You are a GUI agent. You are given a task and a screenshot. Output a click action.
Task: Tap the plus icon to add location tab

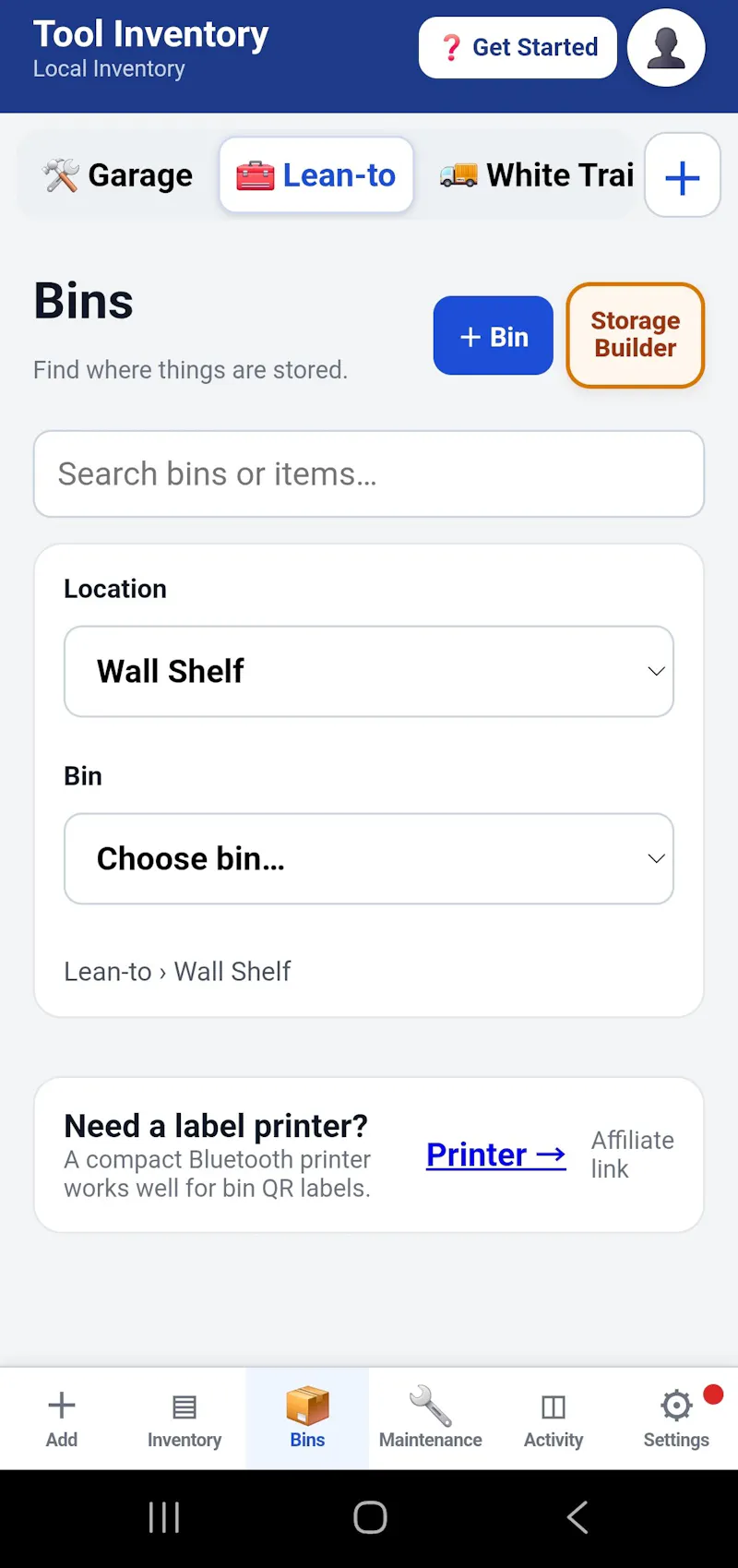coord(683,175)
